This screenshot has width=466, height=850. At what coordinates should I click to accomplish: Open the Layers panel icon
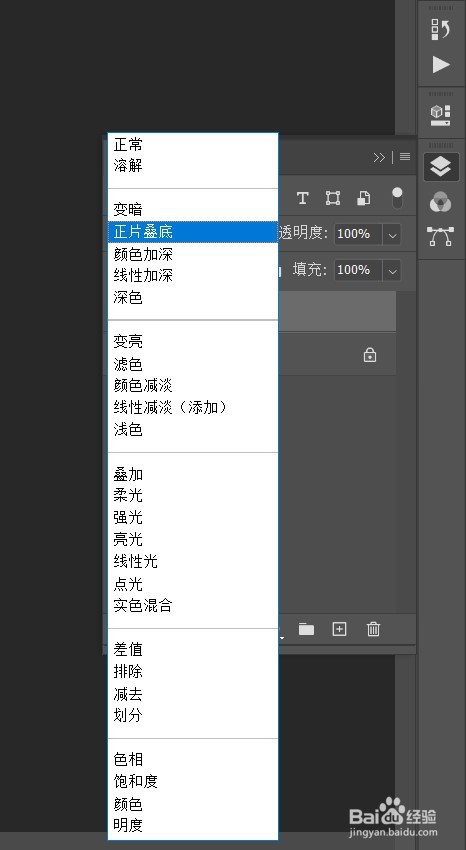click(441, 167)
